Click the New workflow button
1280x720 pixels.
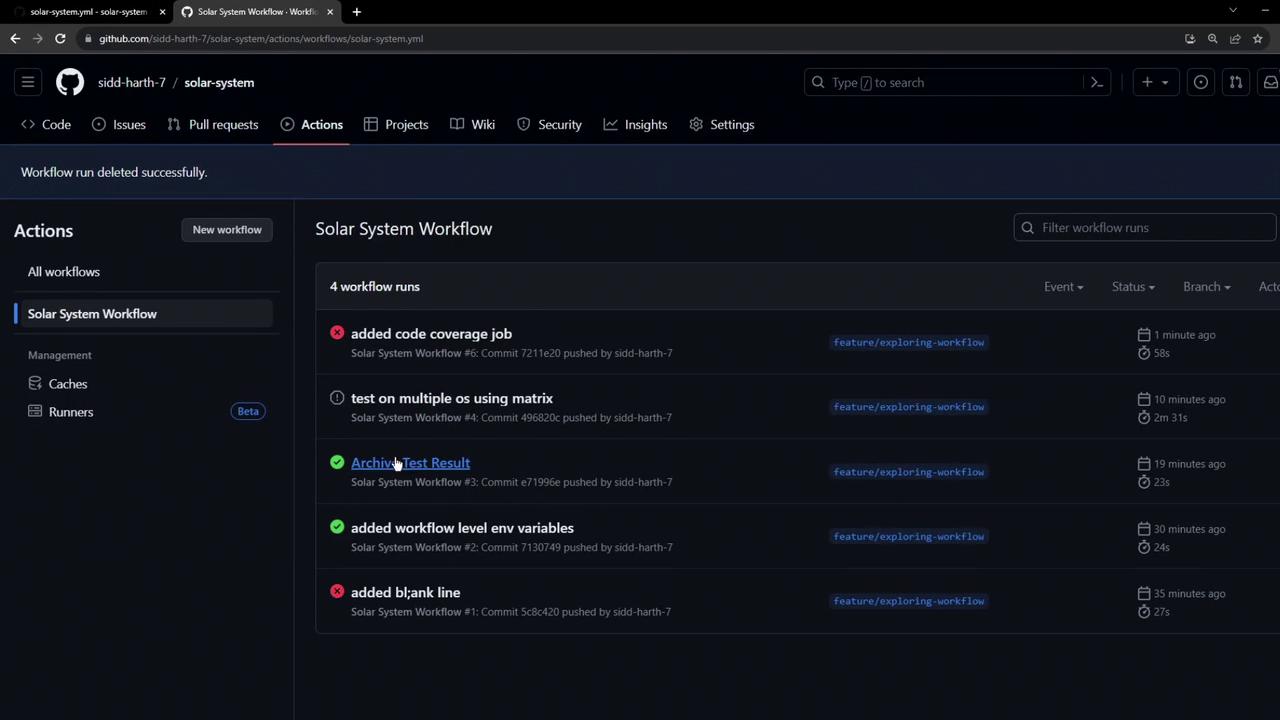[x=227, y=230]
